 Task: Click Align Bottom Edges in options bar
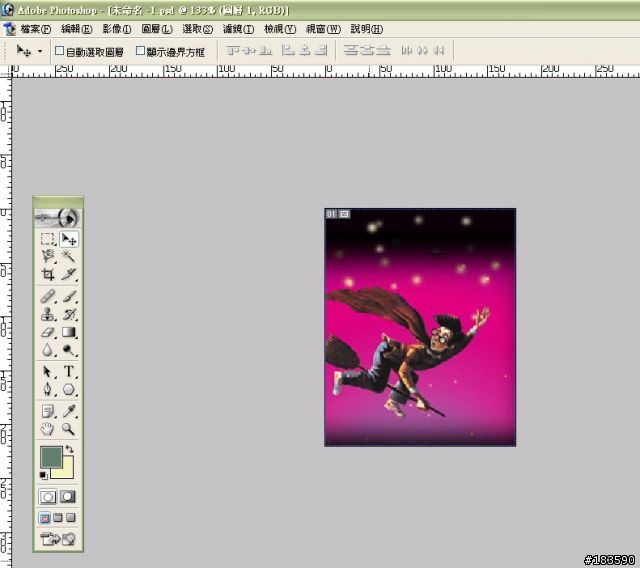[266, 50]
